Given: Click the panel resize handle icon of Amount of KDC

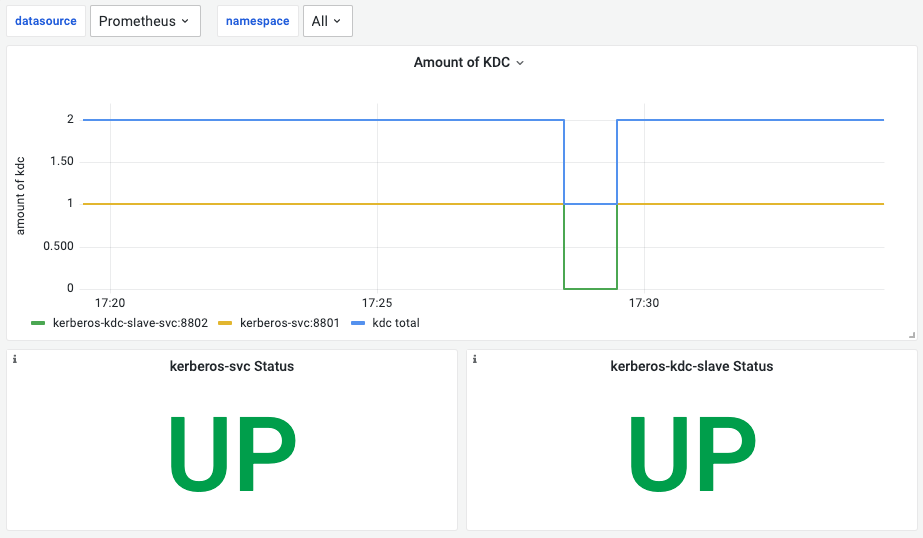Looking at the screenshot, I should 912,335.
